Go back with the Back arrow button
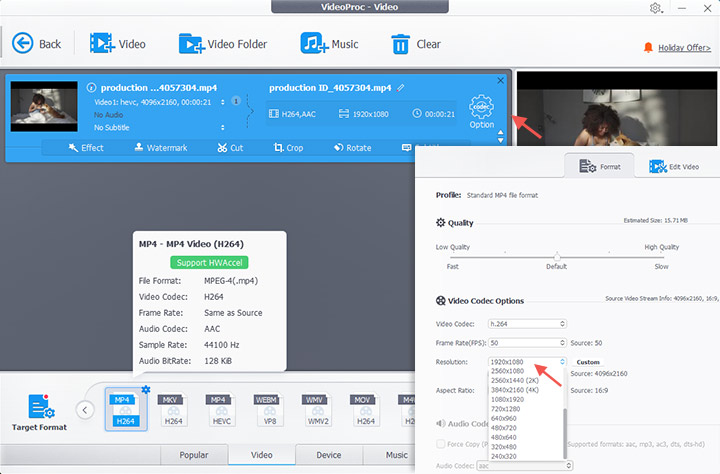The width and height of the screenshot is (720, 474). (36, 44)
